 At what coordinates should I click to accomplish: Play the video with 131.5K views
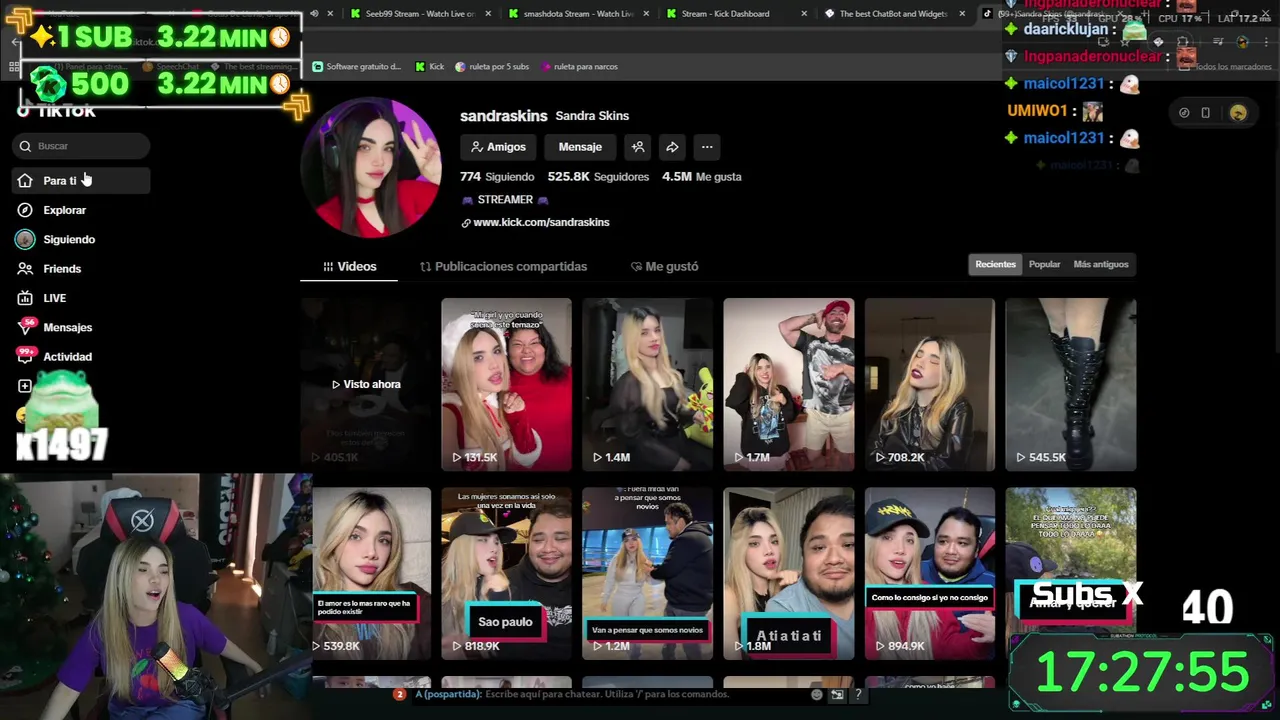tap(506, 384)
